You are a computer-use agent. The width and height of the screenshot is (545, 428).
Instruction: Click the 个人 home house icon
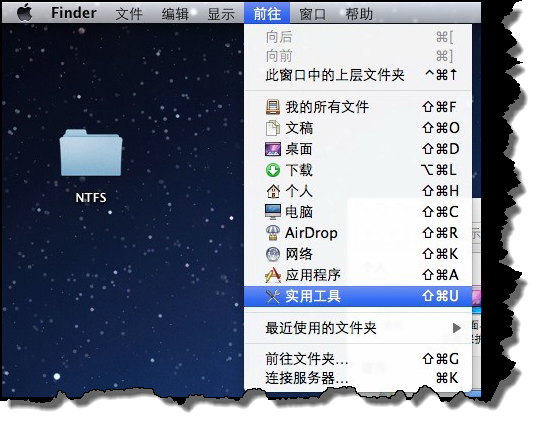pyautogui.click(x=273, y=191)
